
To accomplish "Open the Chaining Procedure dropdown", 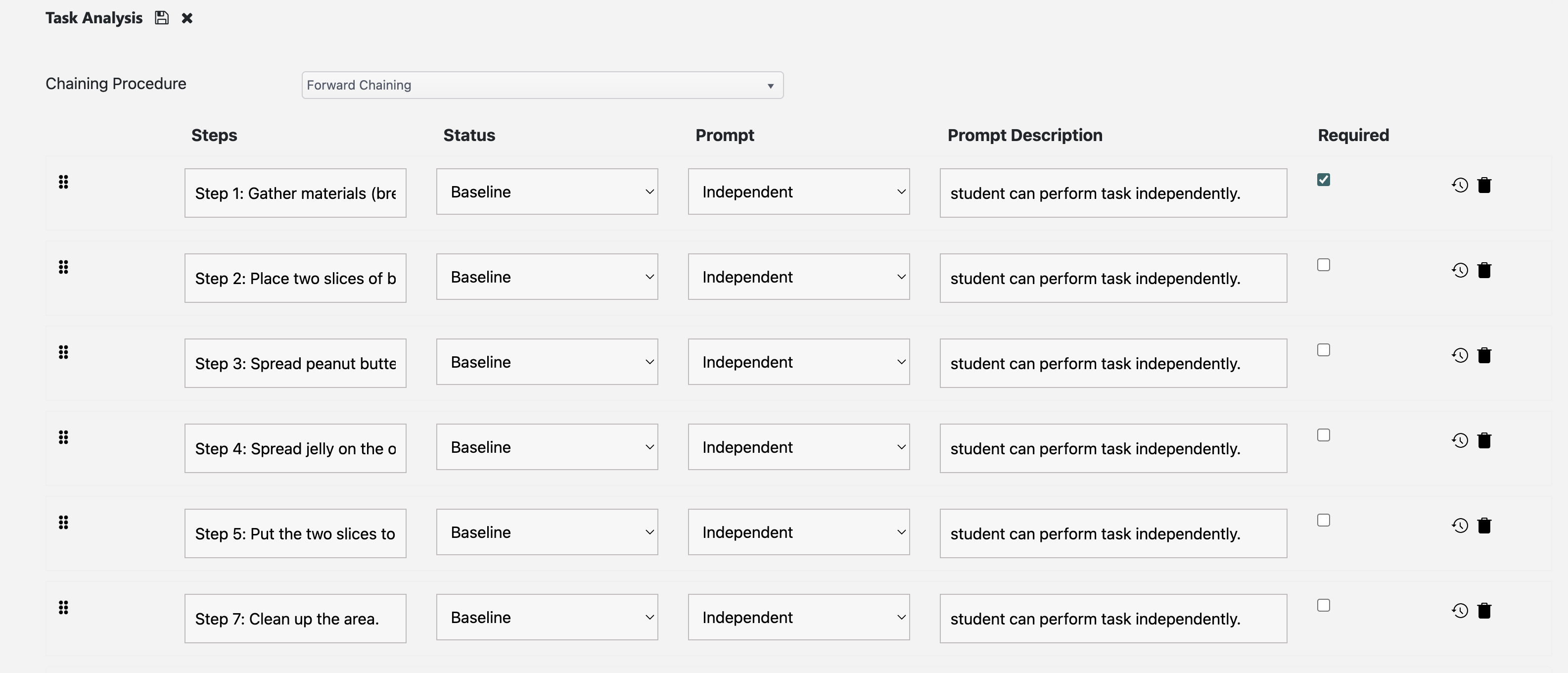I will [542, 85].
